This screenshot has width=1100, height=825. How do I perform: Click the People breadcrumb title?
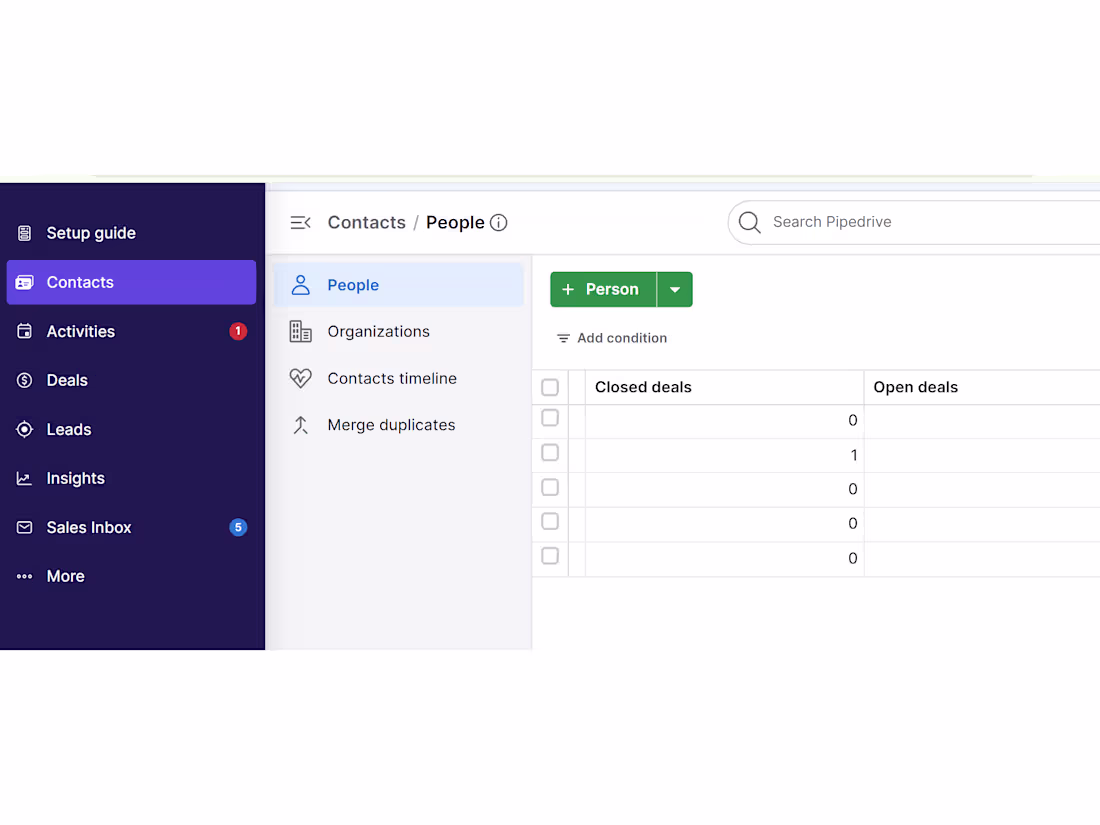[455, 222]
